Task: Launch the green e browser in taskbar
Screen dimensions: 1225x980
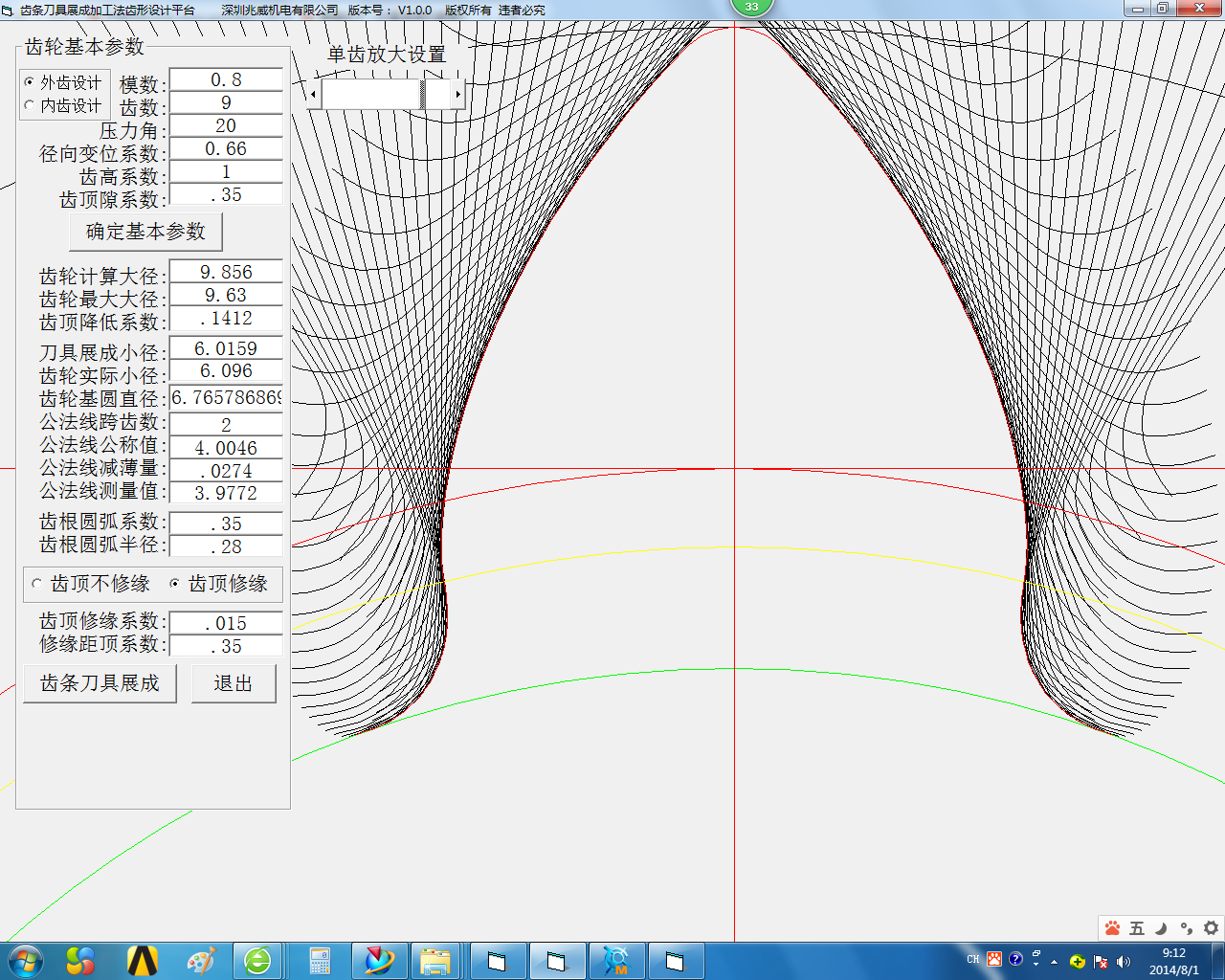Action: click(x=258, y=961)
